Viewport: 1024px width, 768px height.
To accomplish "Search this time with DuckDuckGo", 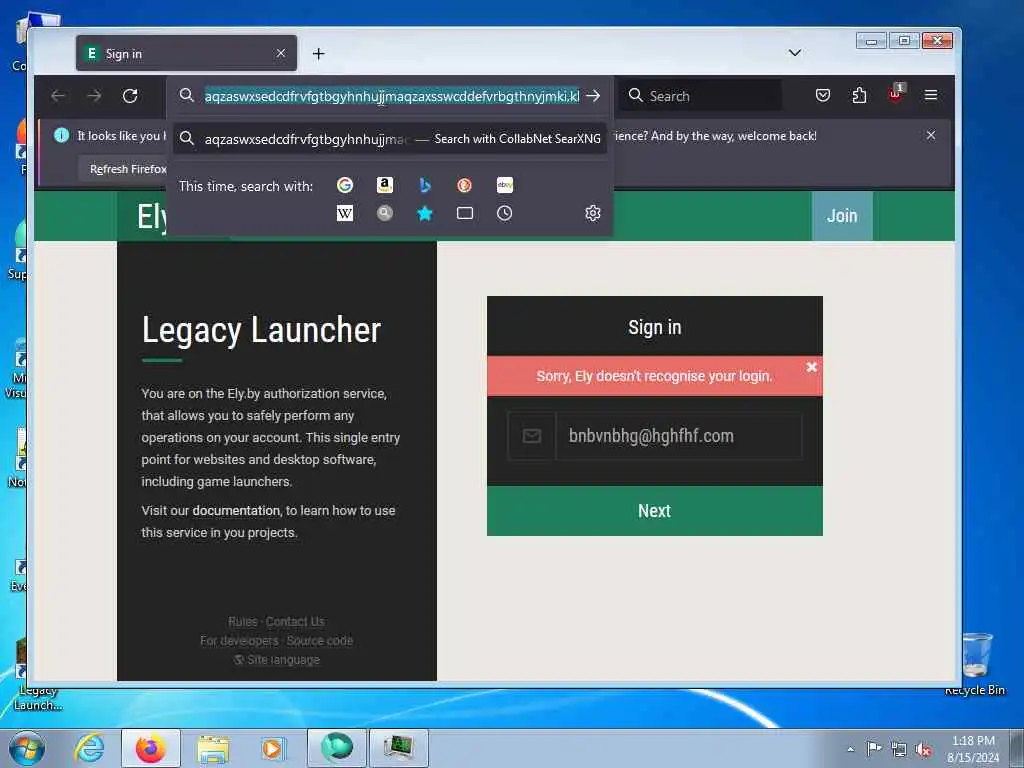I will coord(464,185).
